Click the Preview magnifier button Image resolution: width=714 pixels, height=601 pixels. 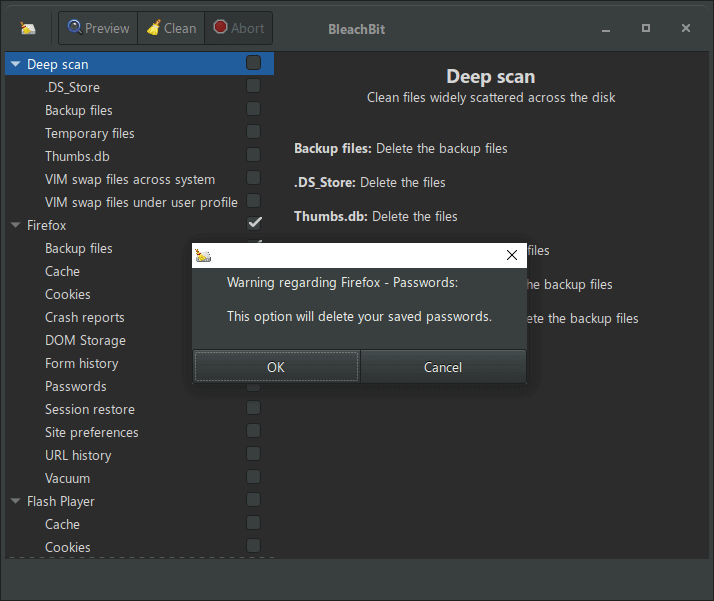coord(98,28)
